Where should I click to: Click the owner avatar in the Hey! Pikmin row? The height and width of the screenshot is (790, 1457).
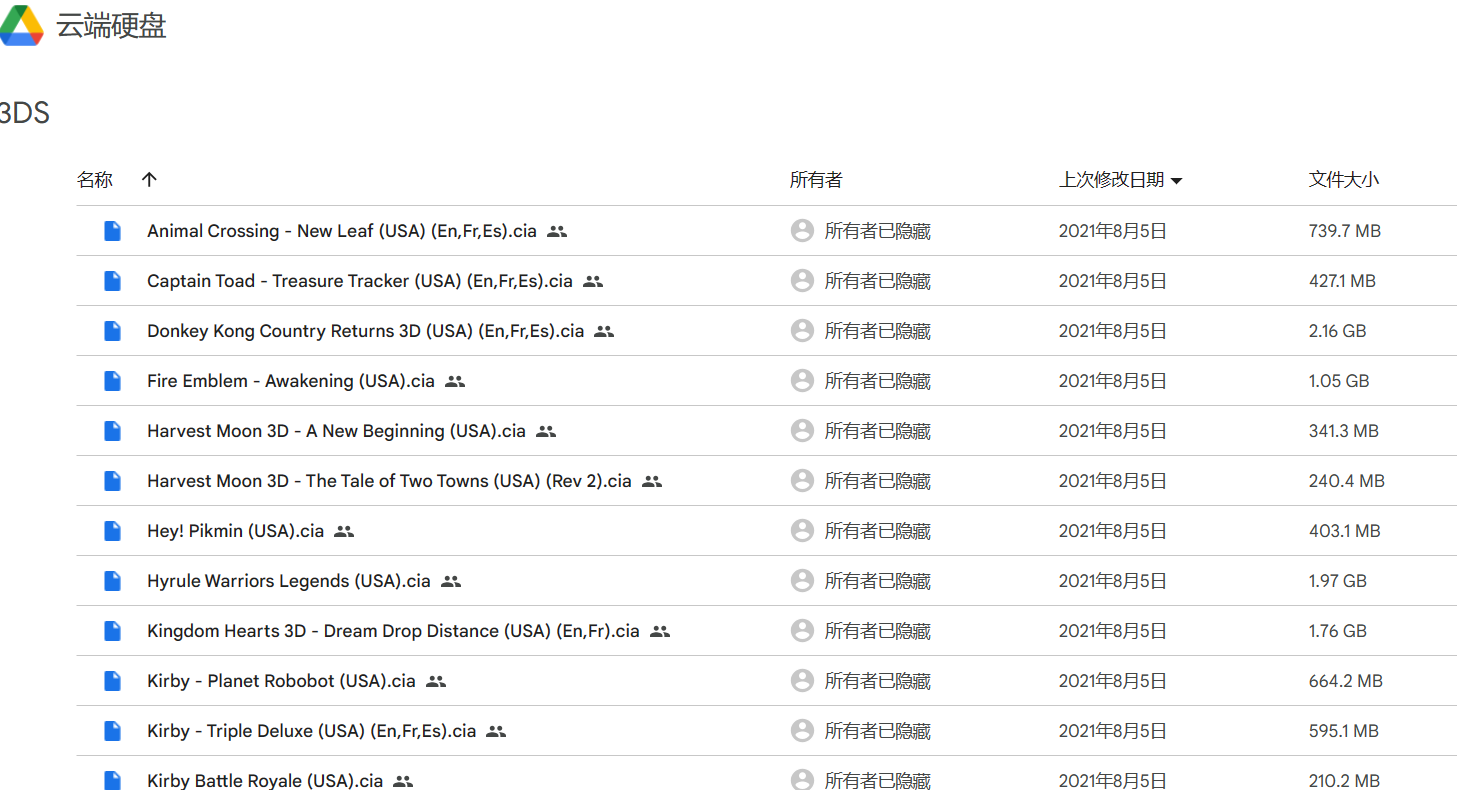(x=802, y=531)
